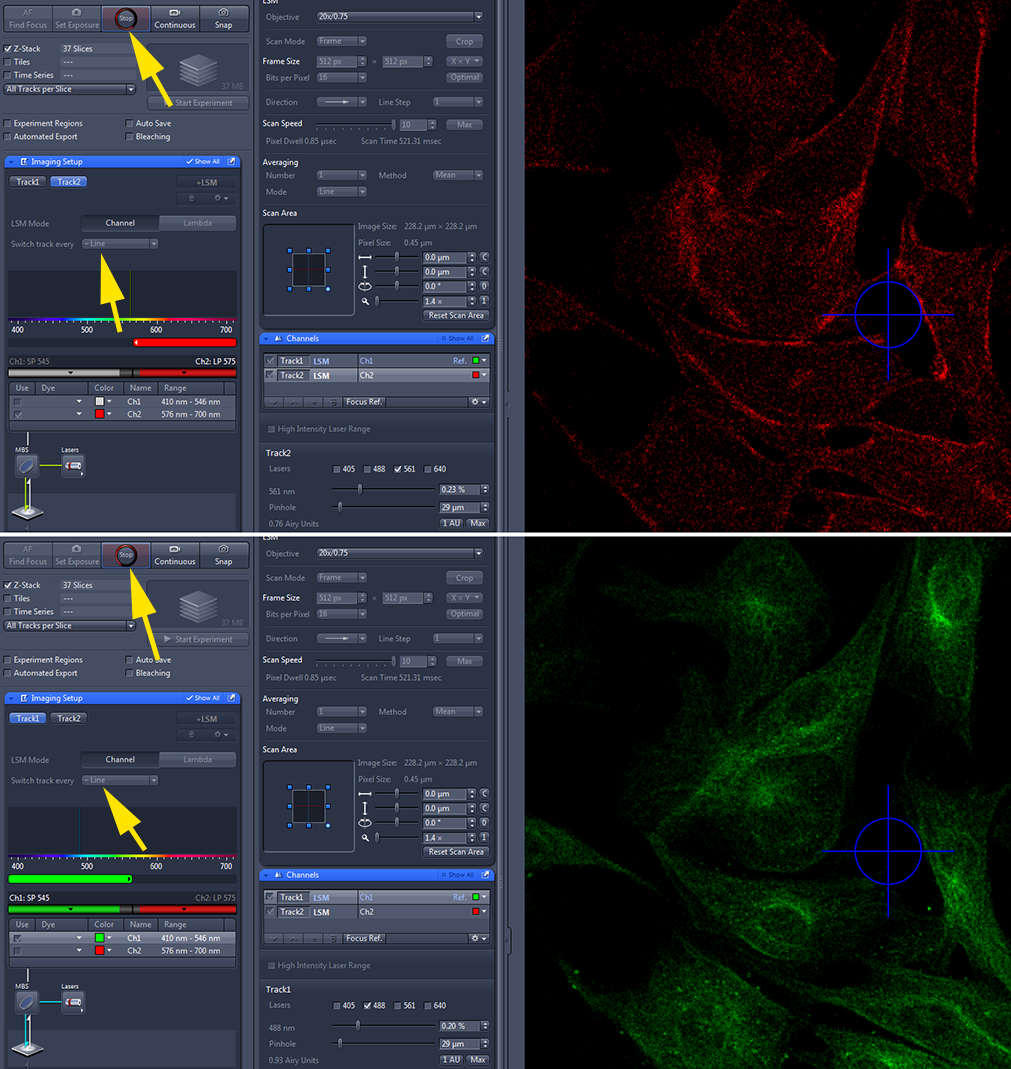Image resolution: width=1011 pixels, height=1069 pixels.
Task: Click the Lasers icon in the Track2 light path
Action: pyautogui.click(x=71, y=466)
